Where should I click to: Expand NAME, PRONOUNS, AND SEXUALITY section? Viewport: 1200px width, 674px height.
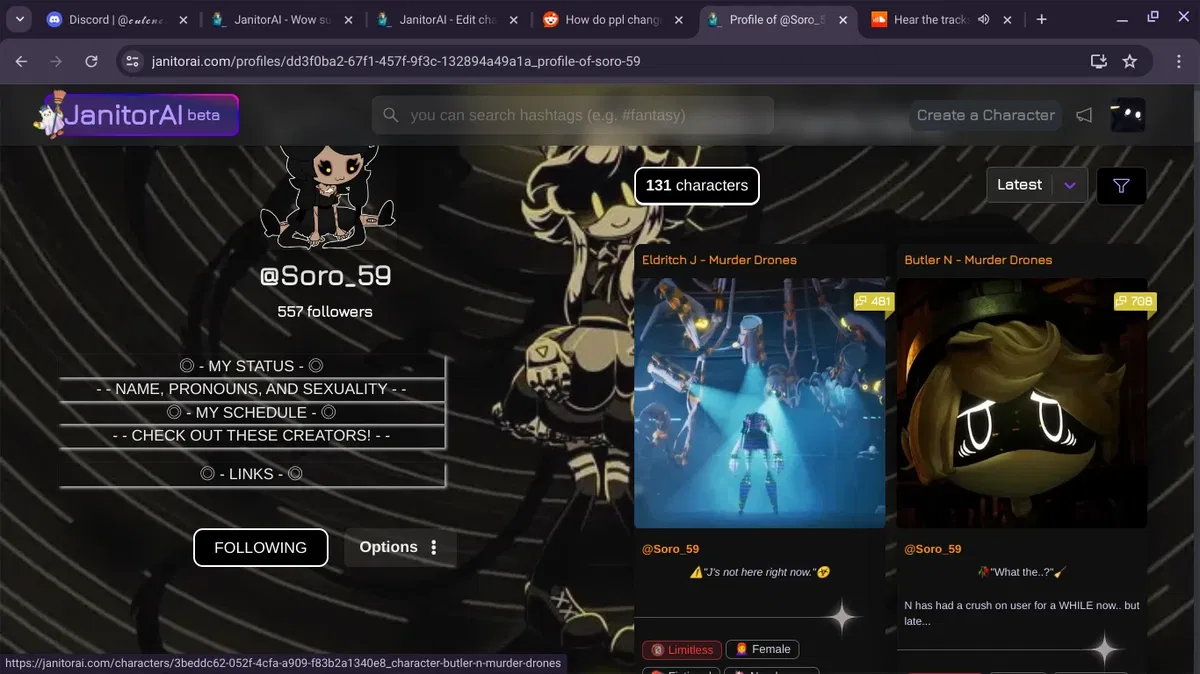251,389
